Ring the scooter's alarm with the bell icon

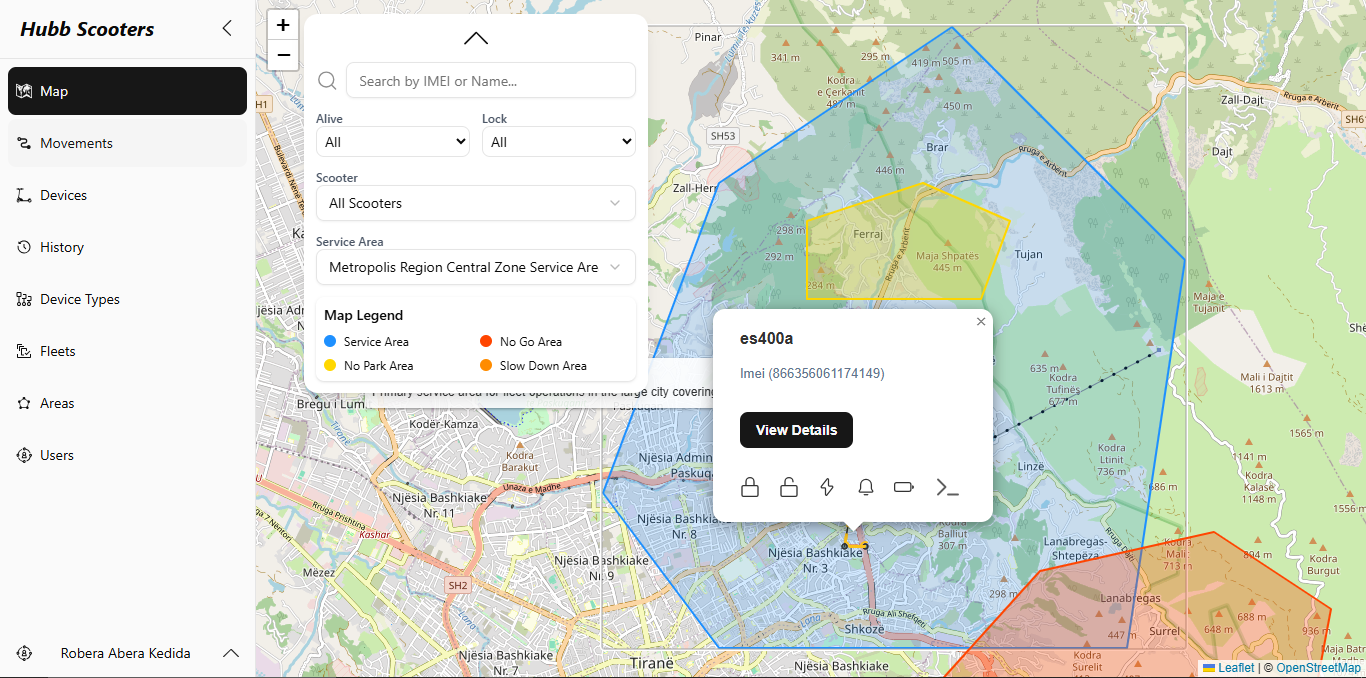click(865, 487)
